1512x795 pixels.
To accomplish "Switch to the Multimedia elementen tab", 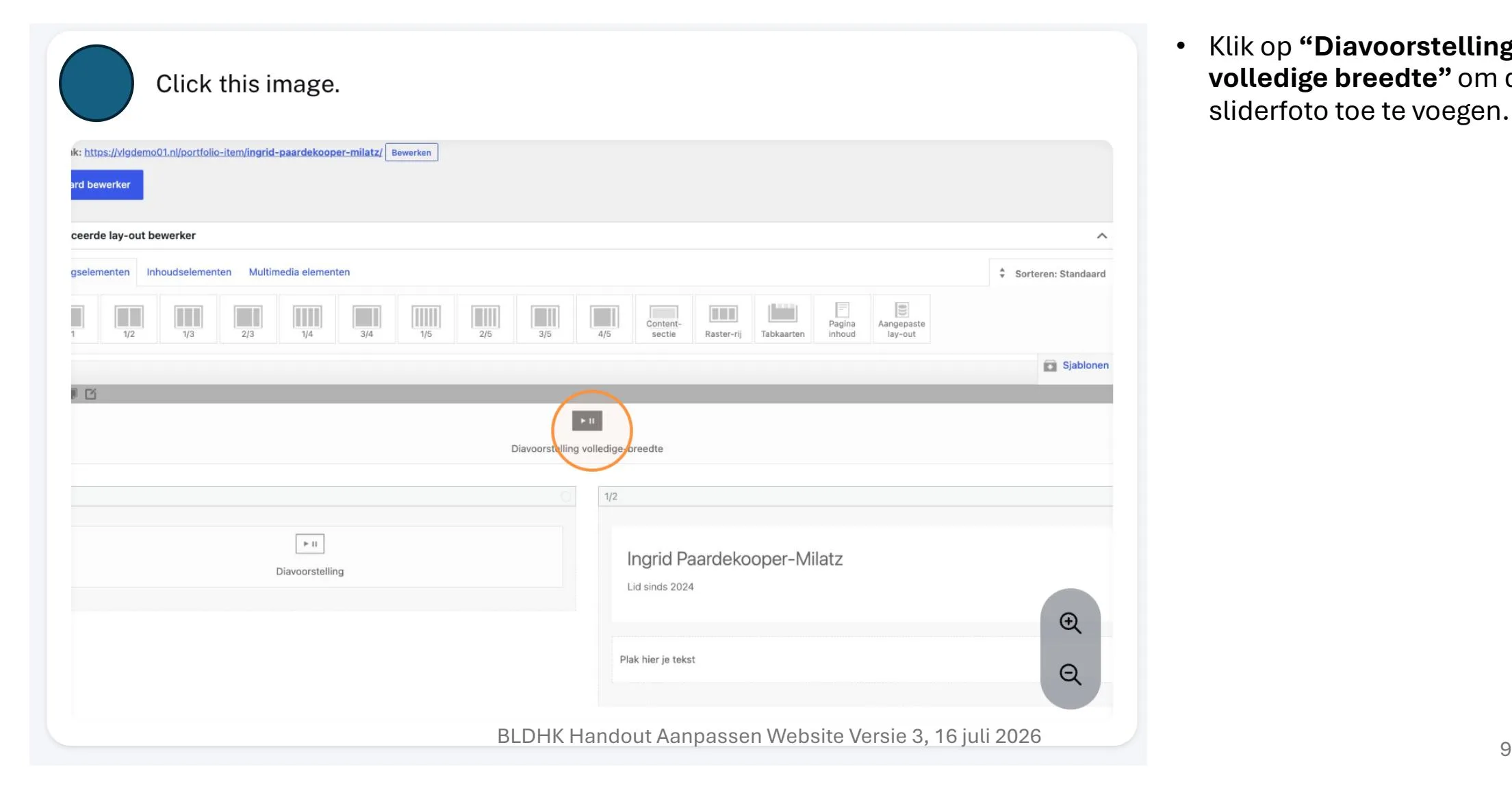I will click(299, 272).
